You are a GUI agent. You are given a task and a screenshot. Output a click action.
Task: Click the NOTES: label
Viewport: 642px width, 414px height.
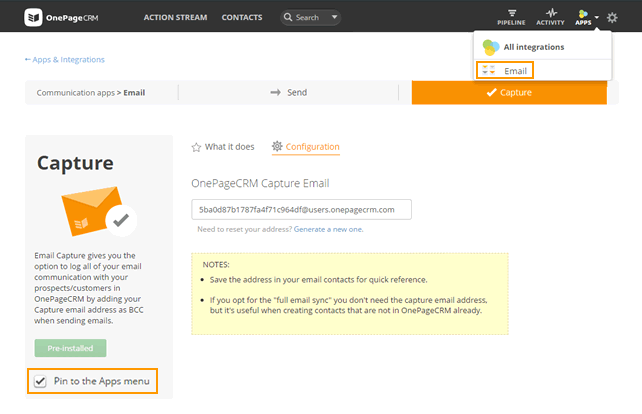click(216, 265)
